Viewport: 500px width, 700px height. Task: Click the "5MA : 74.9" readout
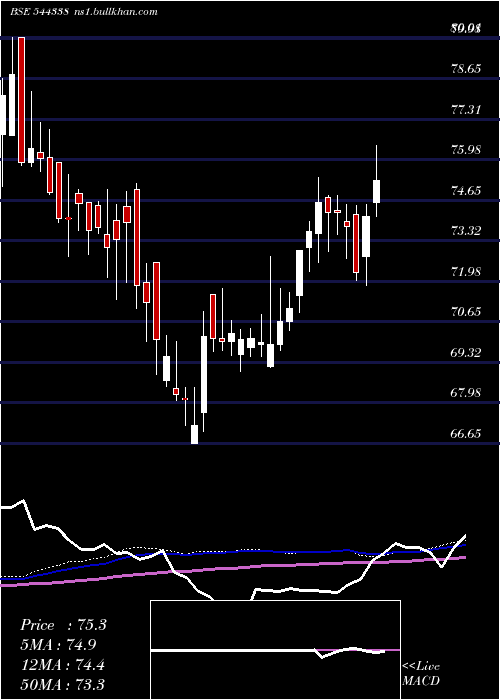point(58,645)
